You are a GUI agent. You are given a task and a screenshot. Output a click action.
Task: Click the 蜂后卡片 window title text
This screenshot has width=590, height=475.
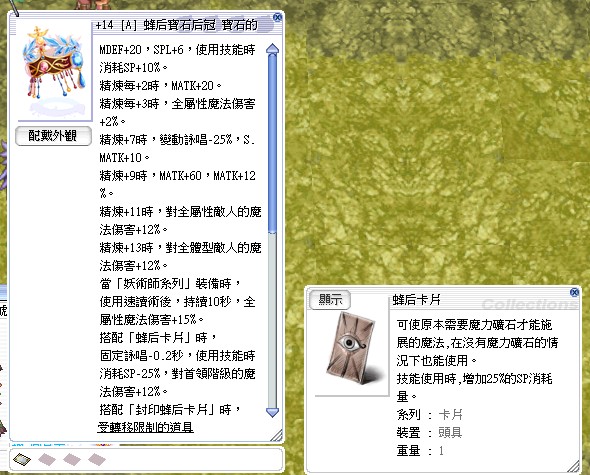point(417,300)
